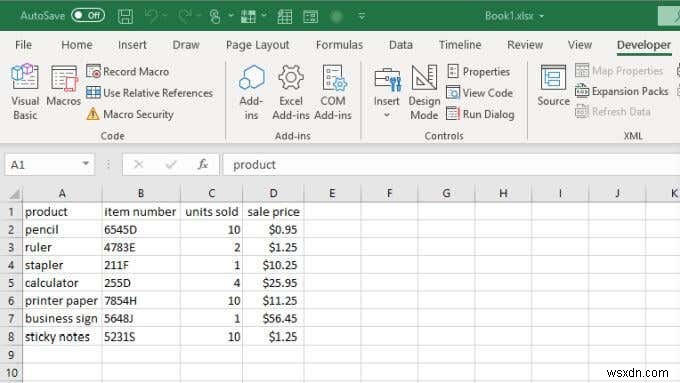Click the Touch/Mouse mode icon
Image resolution: width=680 pixels, height=383 pixels.
pos(215,16)
